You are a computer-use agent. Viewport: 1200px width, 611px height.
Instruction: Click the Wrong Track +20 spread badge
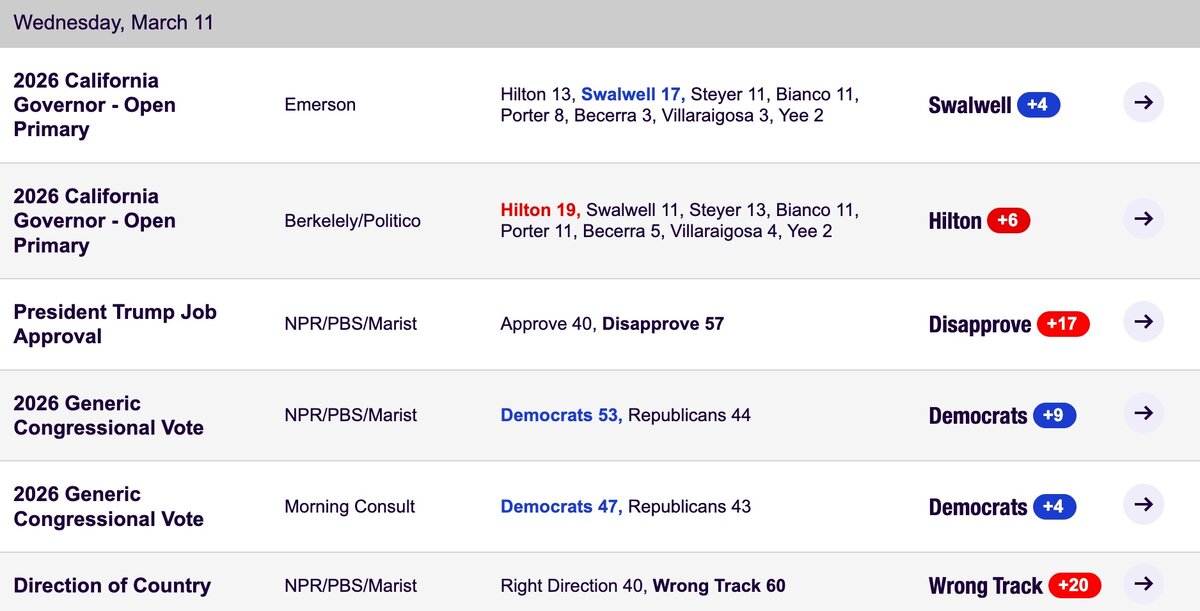pos(1074,586)
